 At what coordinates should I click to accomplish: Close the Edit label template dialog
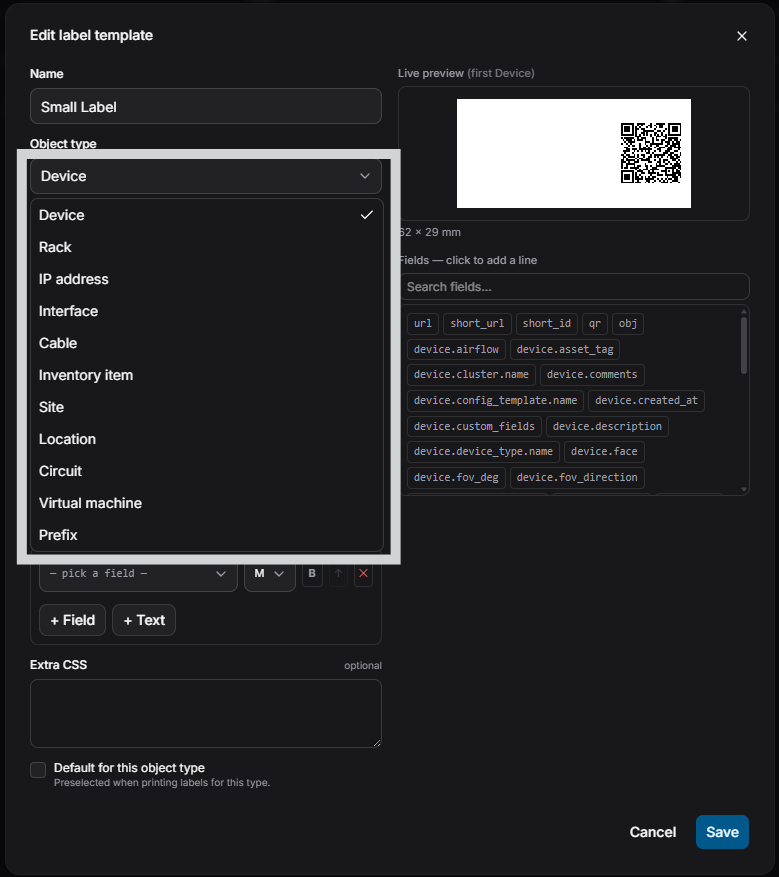742,36
